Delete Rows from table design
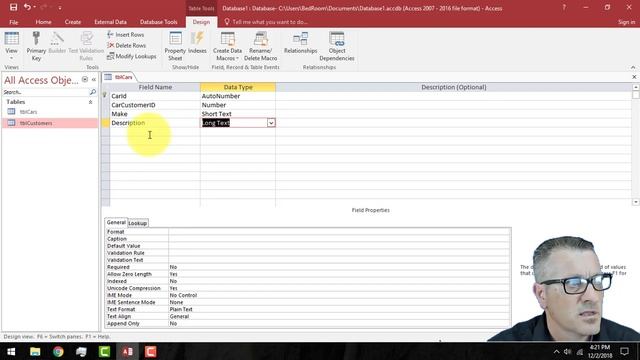The height and width of the screenshot is (360, 640). (127, 45)
